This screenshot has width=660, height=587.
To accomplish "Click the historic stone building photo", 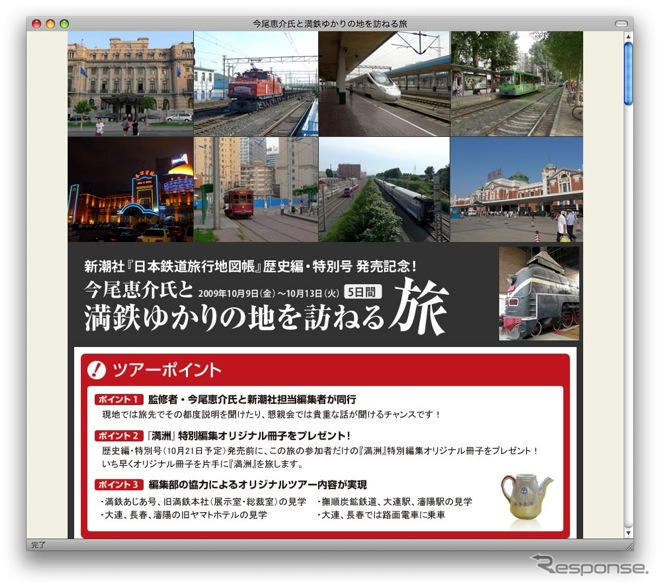I will pyautogui.click(x=130, y=84).
